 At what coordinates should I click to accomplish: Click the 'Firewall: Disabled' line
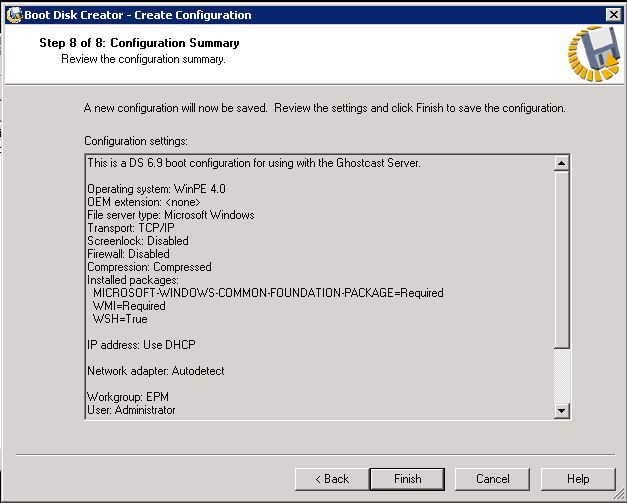pos(128,254)
